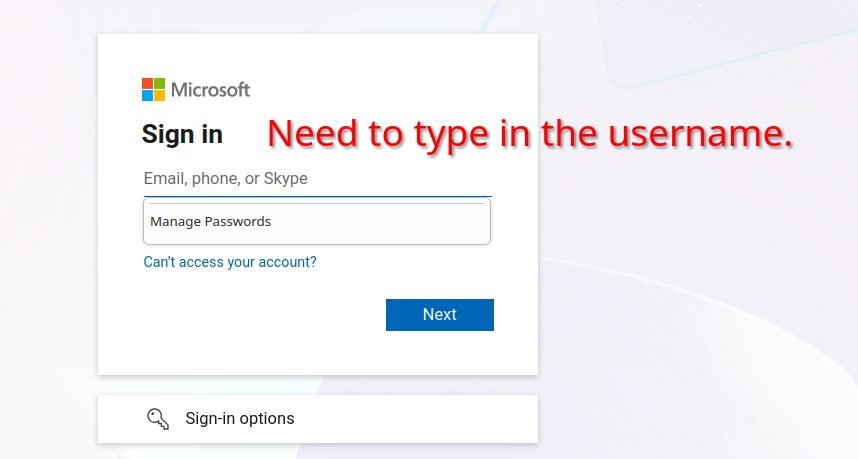Open the Sign-in options label
Screen dimensions: 858x459
click(240, 418)
